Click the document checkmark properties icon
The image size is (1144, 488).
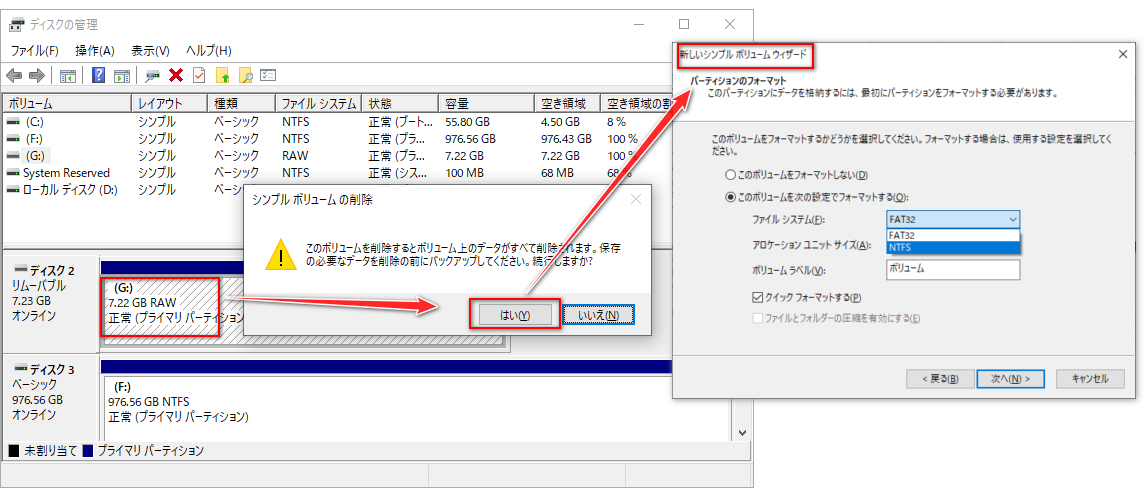[198, 75]
